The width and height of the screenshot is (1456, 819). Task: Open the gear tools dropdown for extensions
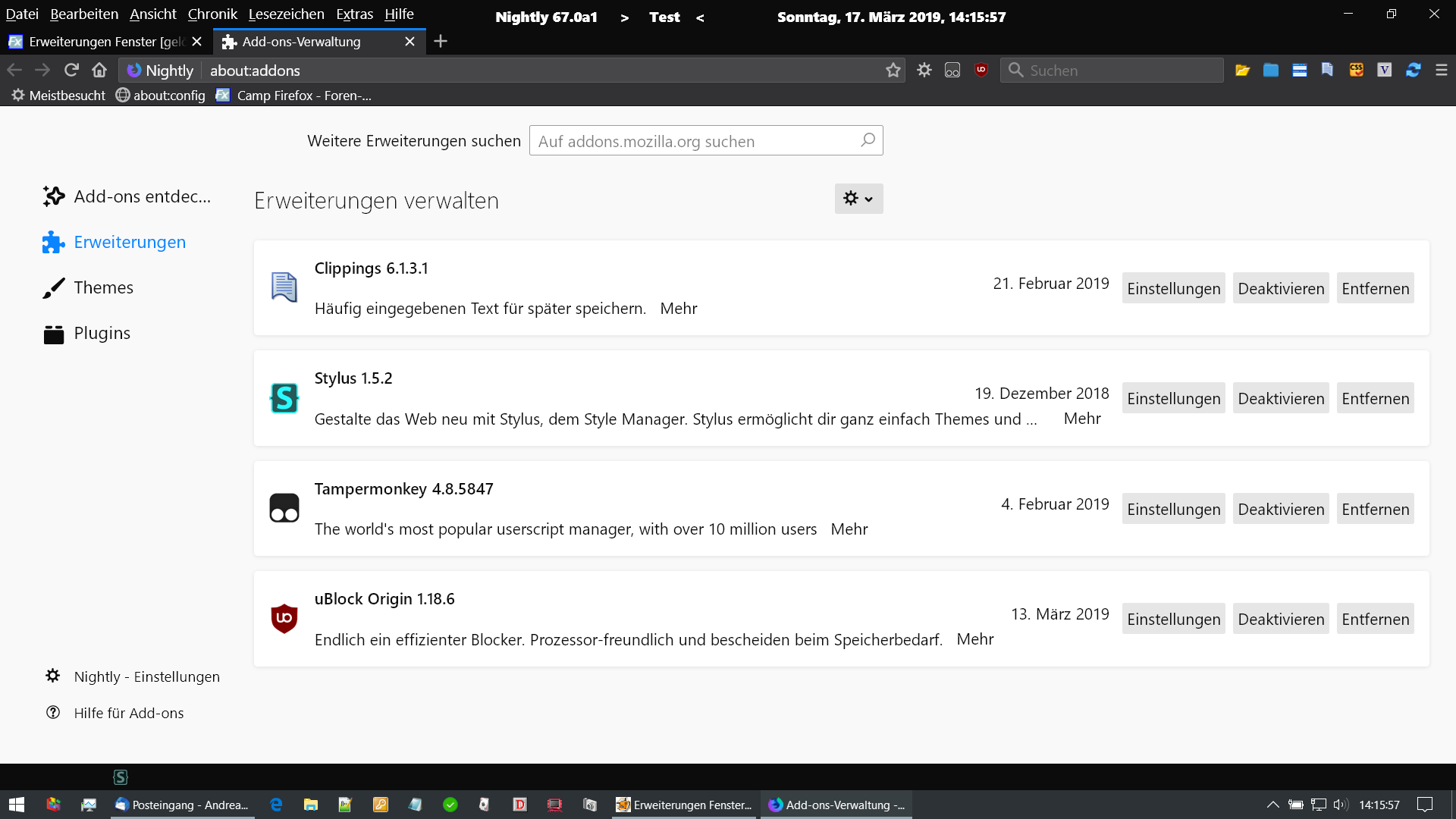[858, 199]
